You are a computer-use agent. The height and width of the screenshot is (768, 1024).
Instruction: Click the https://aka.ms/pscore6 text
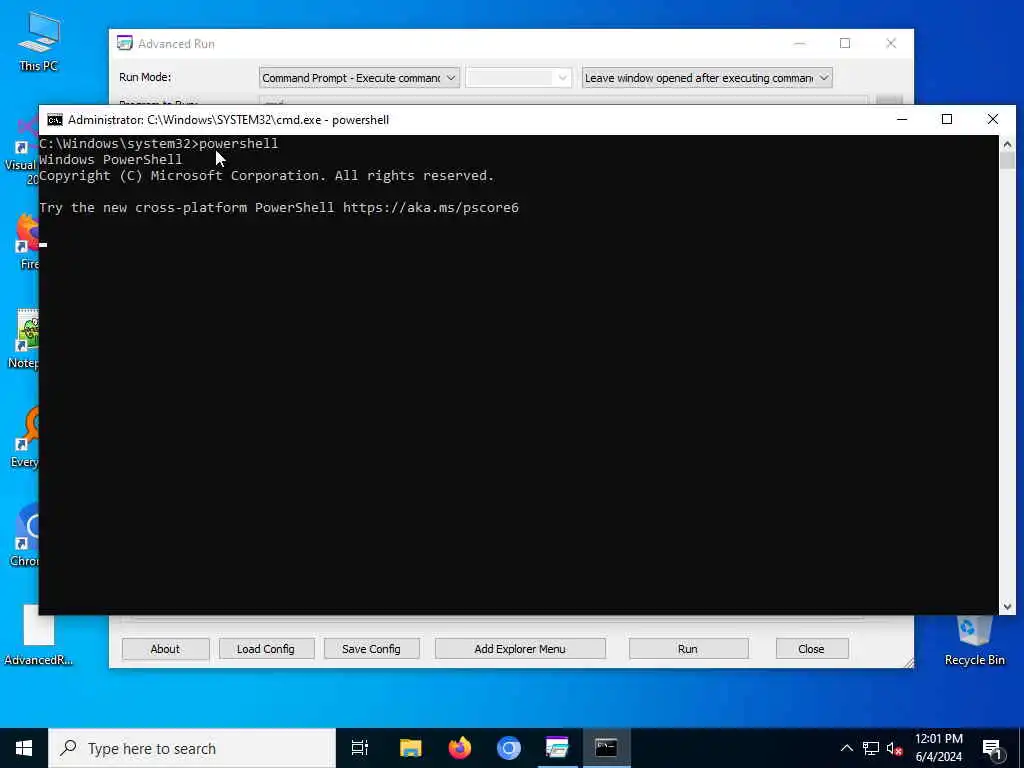point(431,208)
